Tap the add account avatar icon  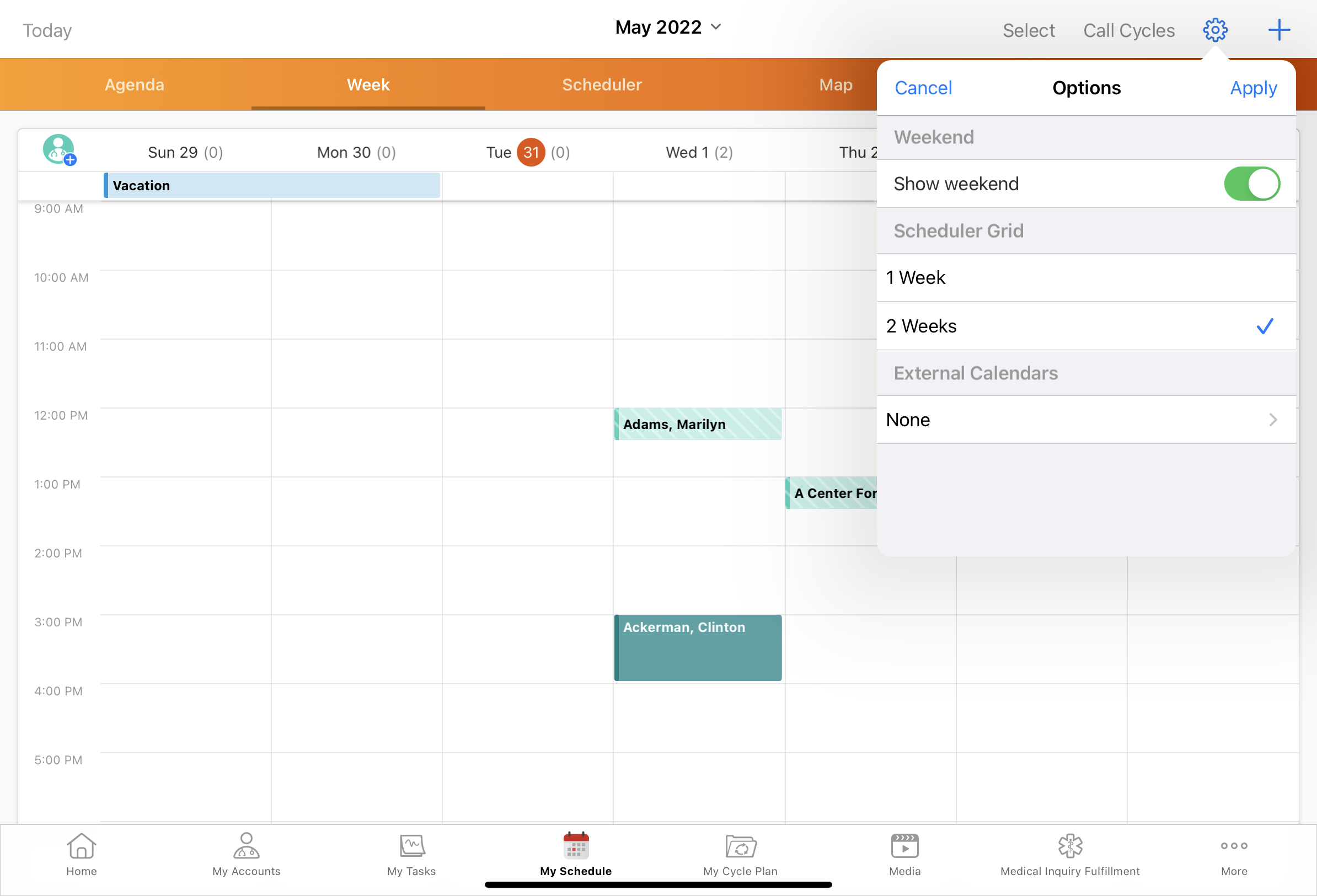click(x=59, y=150)
